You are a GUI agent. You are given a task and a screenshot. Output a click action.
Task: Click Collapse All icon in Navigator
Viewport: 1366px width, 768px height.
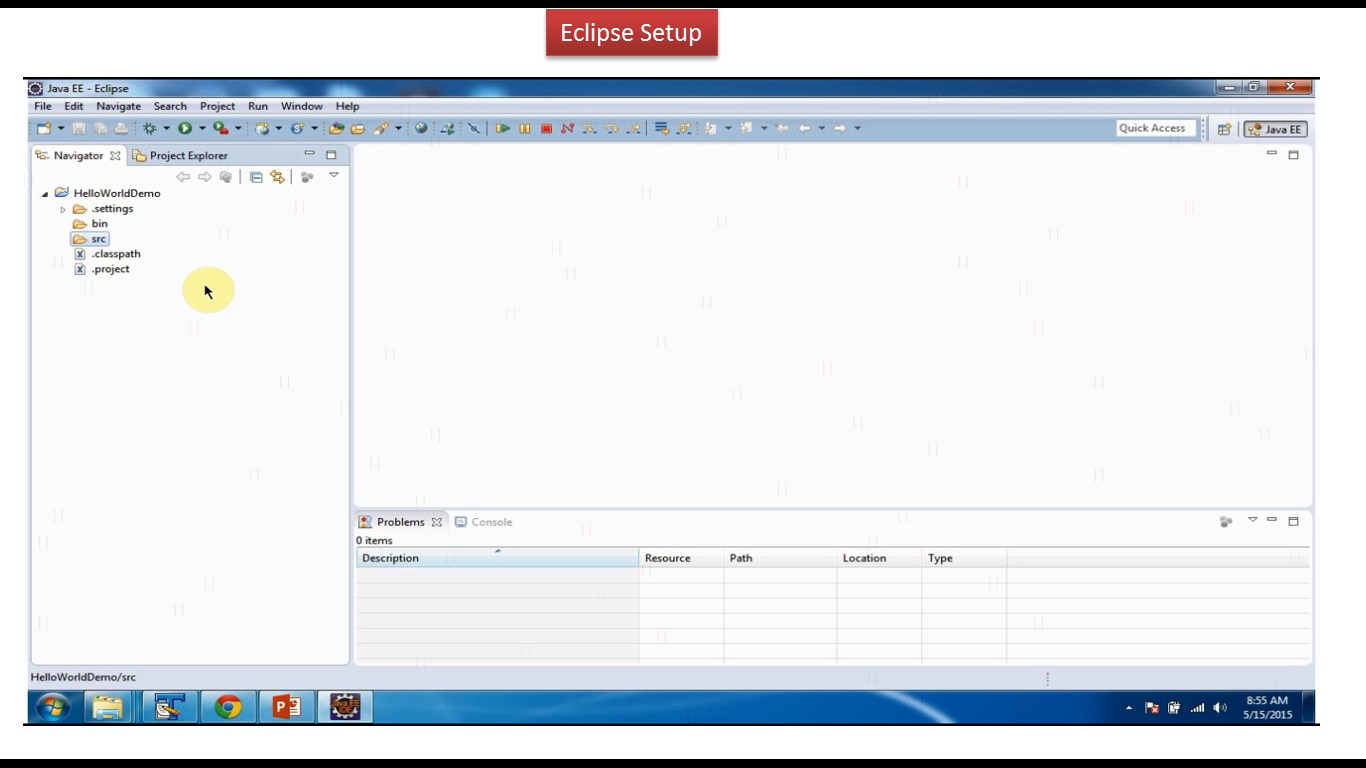click(256, 177)
